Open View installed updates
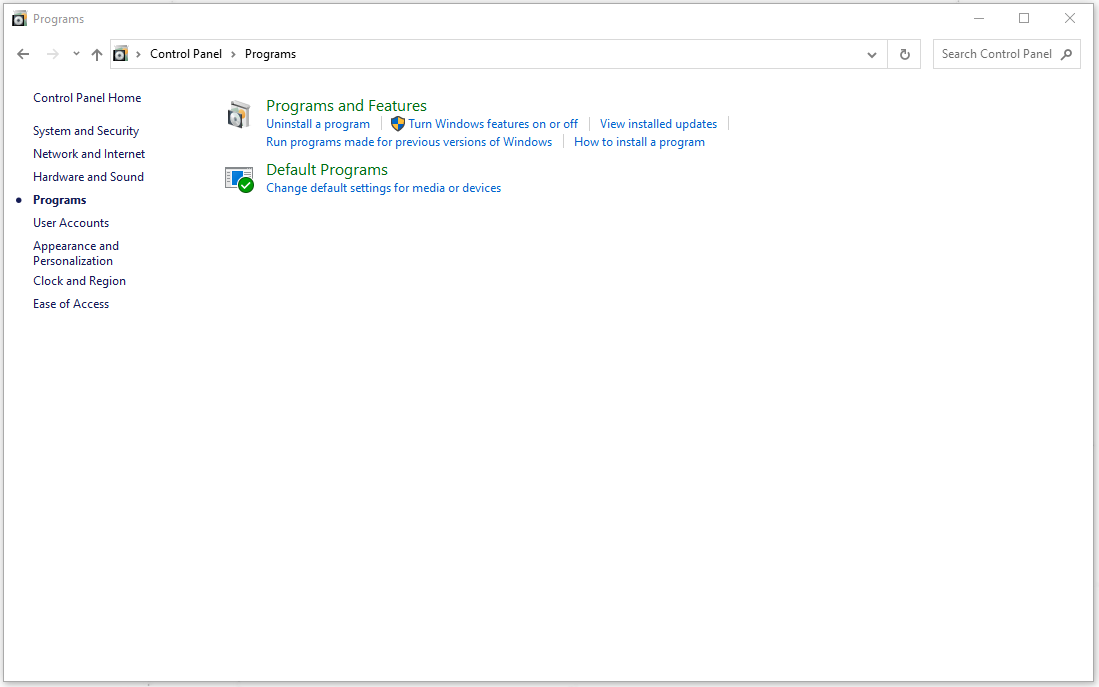This screenshot has width=1099, height=687. coord(658,123)
